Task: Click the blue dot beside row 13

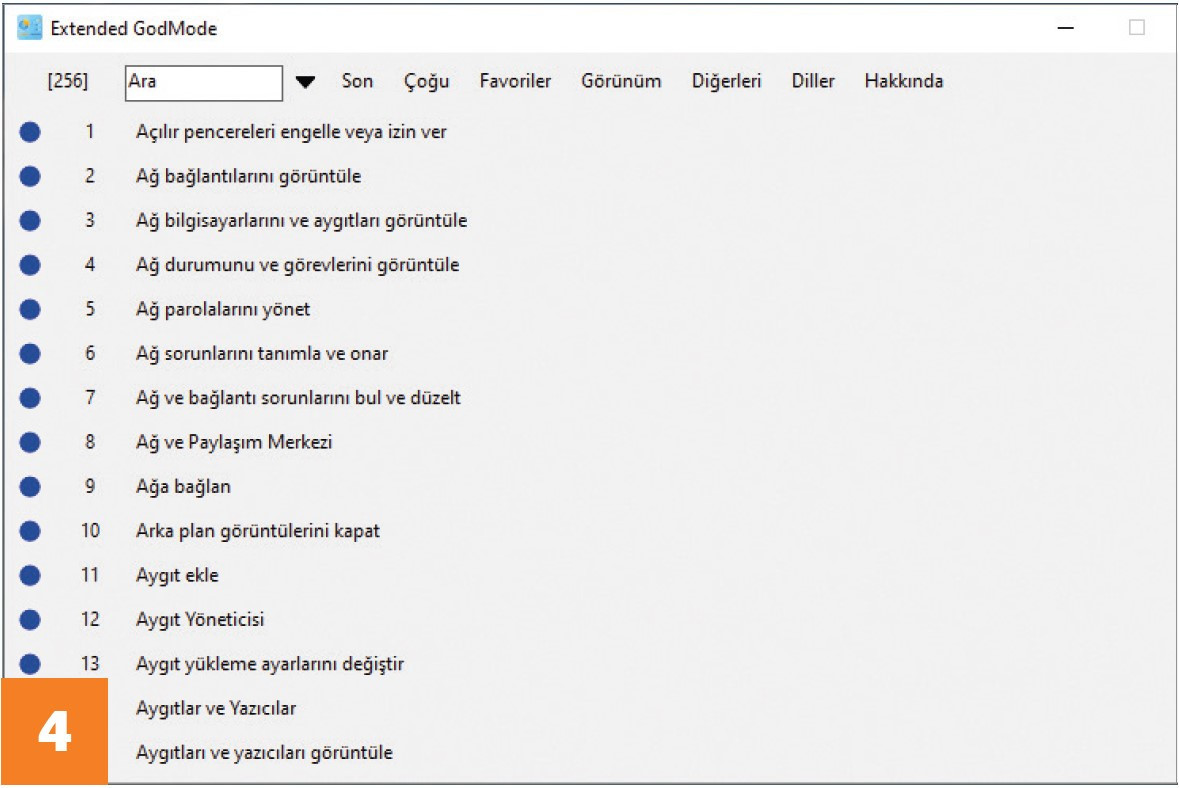Action: (30, 665)
